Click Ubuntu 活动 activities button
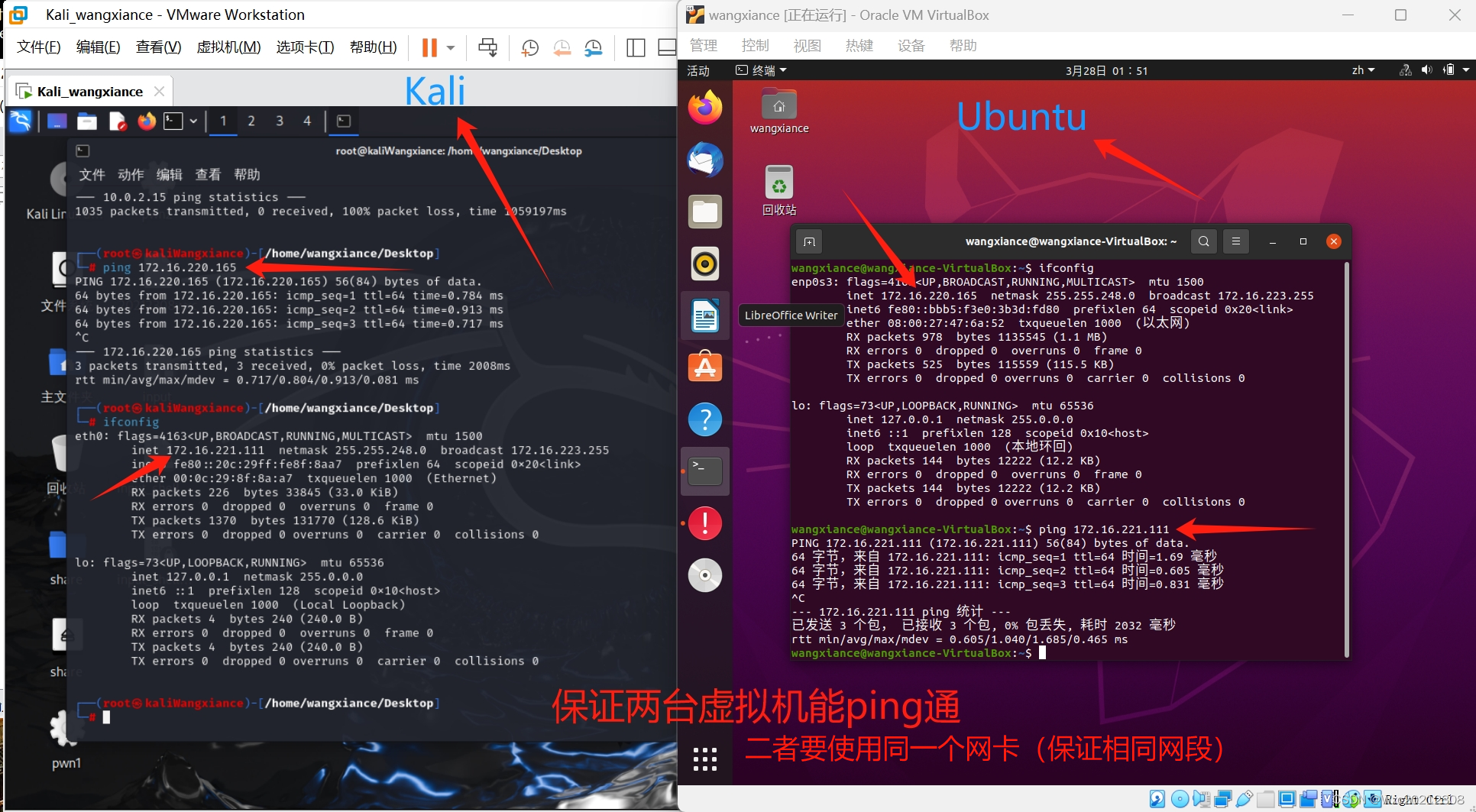Image resolution: width=1476 pixels, height=812 pixels. [698, 71]
